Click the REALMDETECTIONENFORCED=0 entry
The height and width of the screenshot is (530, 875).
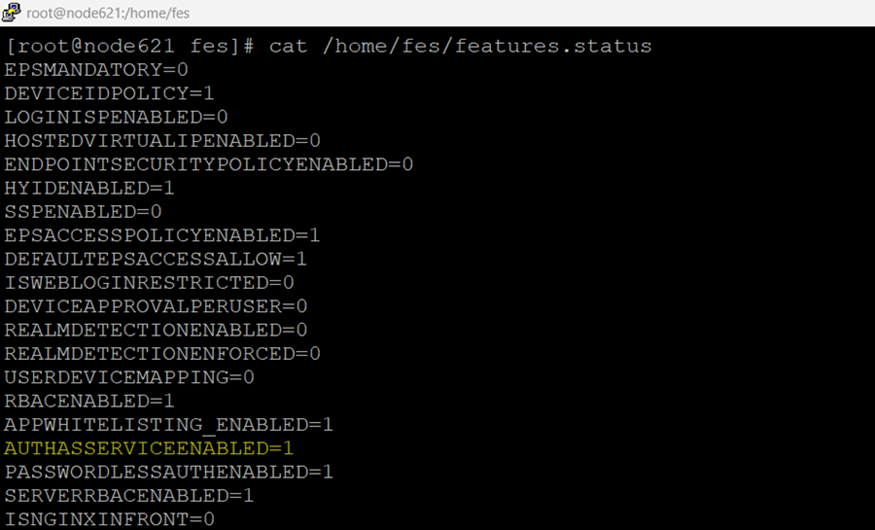pos(162,353)
